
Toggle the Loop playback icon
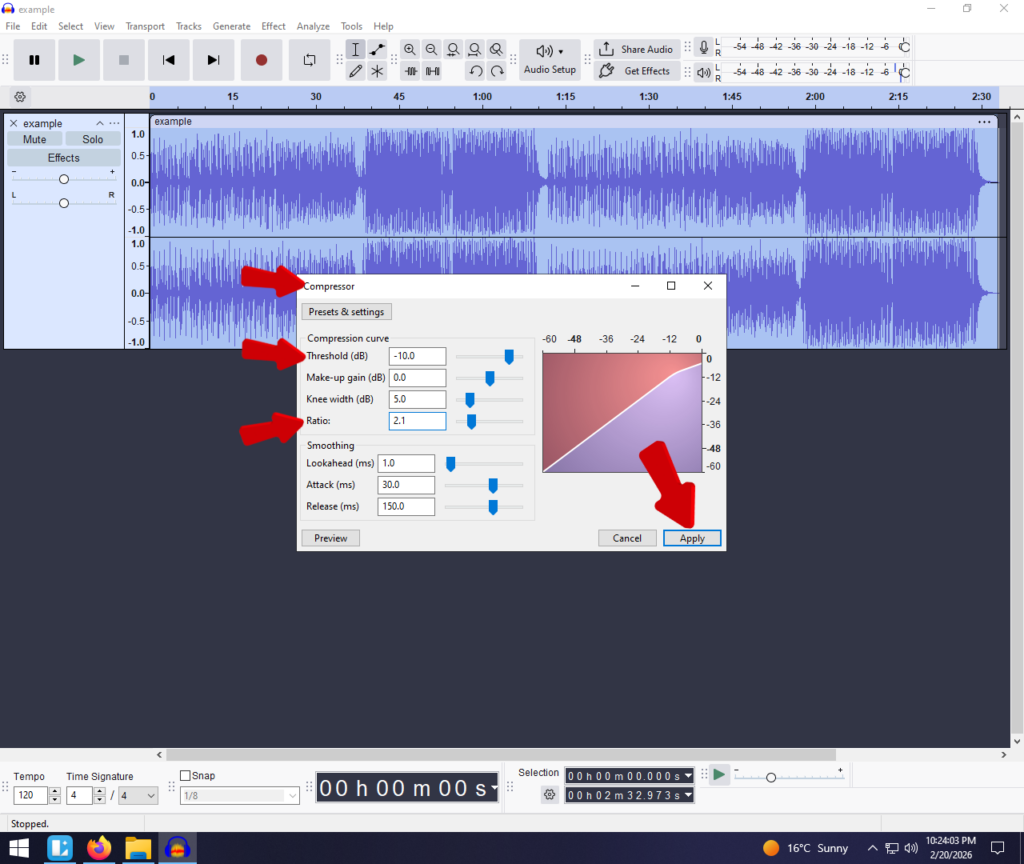[x=309, y=60]
